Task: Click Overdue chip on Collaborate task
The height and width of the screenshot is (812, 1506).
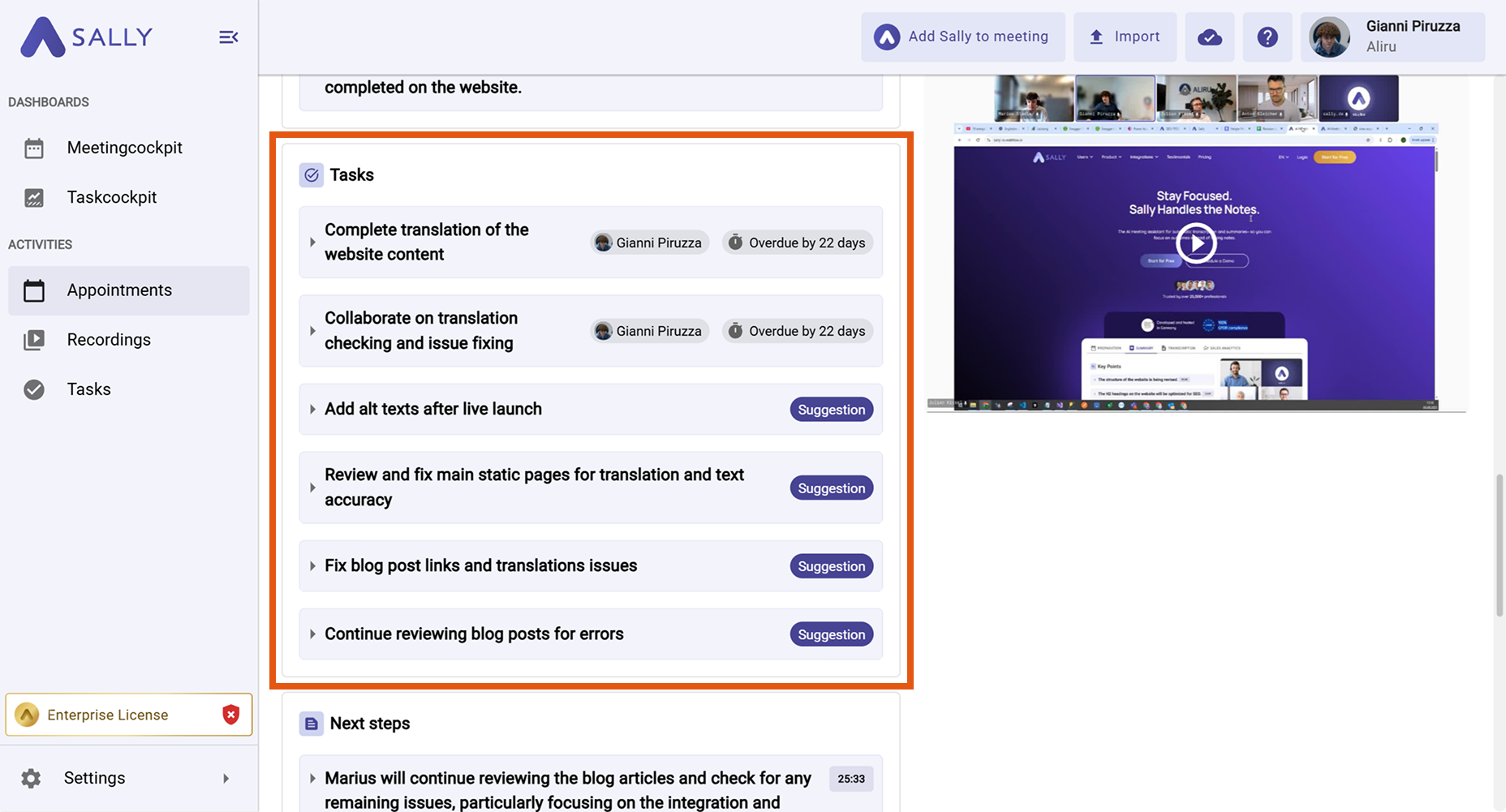Action: click(x=798, y=331)
